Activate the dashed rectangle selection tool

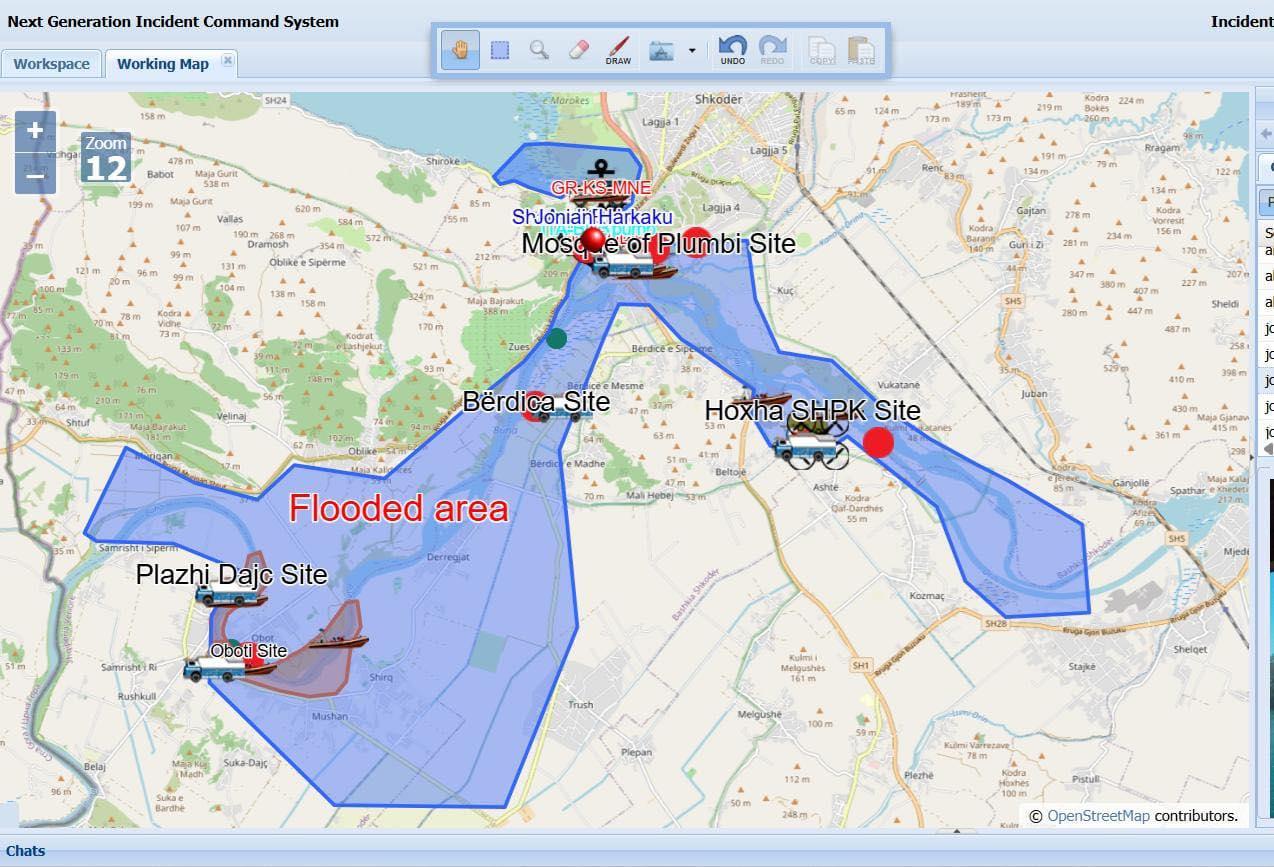(x=500, y=50)
